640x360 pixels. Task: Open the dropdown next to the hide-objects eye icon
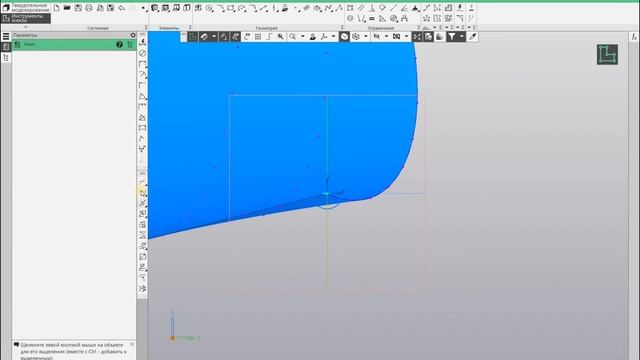(386, 37)
